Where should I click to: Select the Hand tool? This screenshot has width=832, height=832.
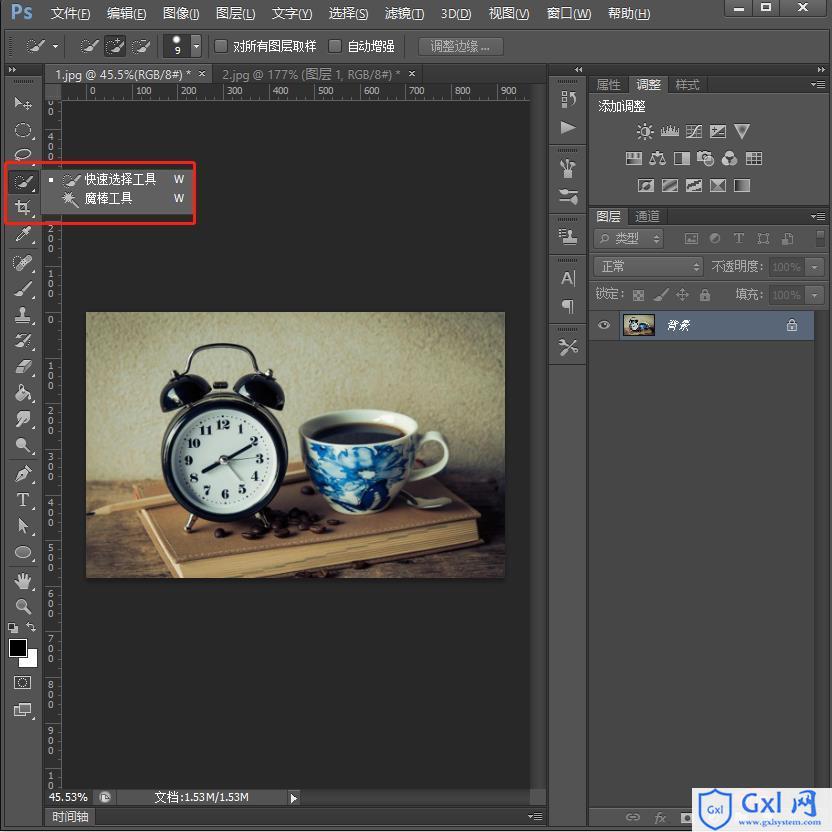[x=23, y=581]
